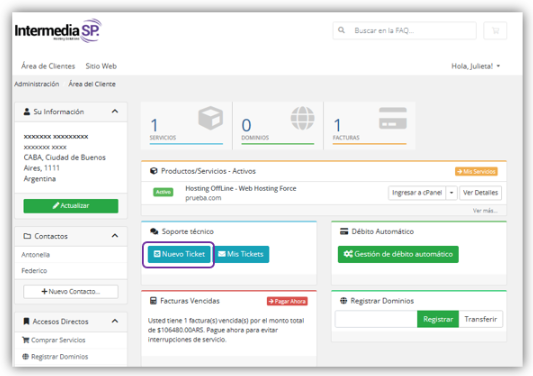The width and height of the screenshot is (533, 376).
Task: Click the Nuevo Ticket button
Action: [179, 254]
